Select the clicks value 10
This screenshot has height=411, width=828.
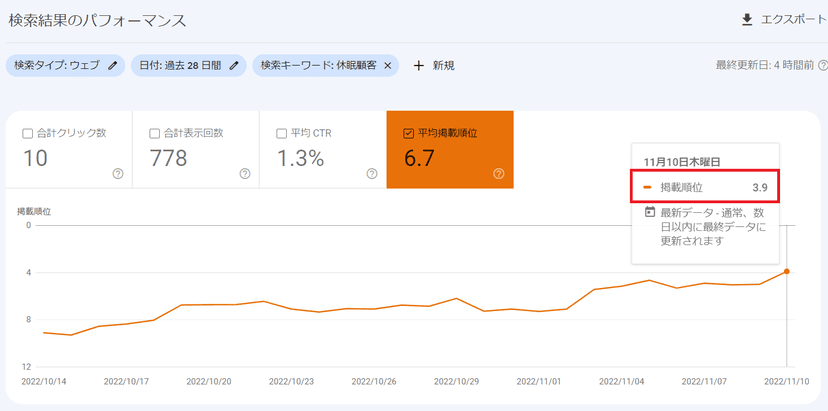(x=35, y=158)
